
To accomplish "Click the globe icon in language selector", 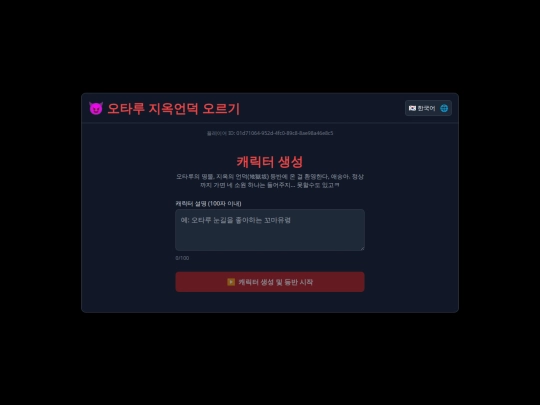I will [x=444, y=108].
